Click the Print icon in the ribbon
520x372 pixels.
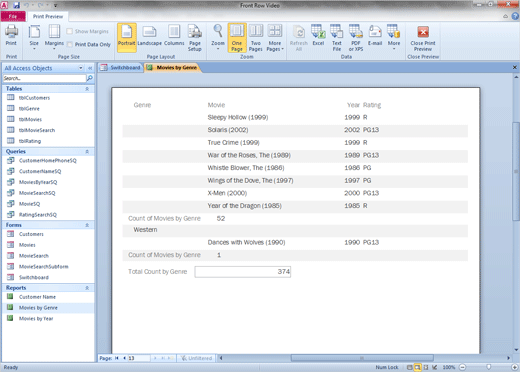(11, 35)
